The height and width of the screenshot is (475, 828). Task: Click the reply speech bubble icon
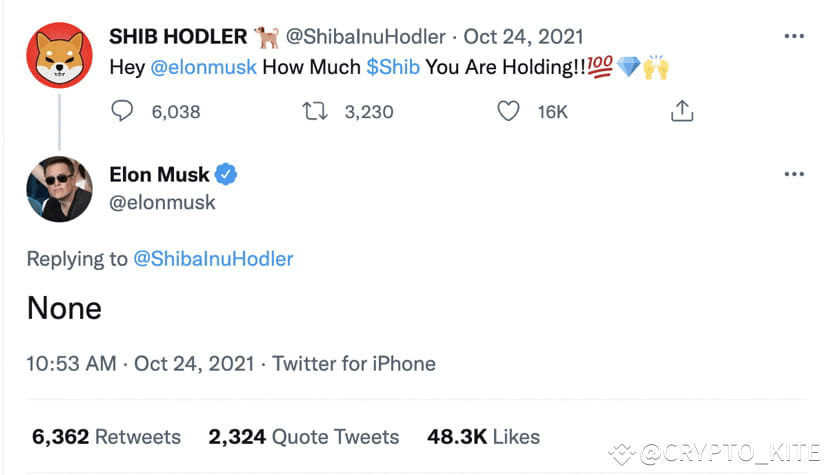click(122, 112)
